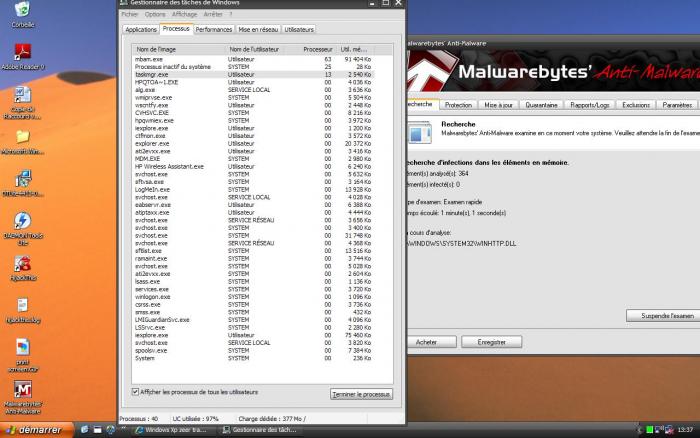Select the HPQTOA~1.EXE process row
Image resolution: width=700 pixels, height=438 pixels.
coord(253,82)
